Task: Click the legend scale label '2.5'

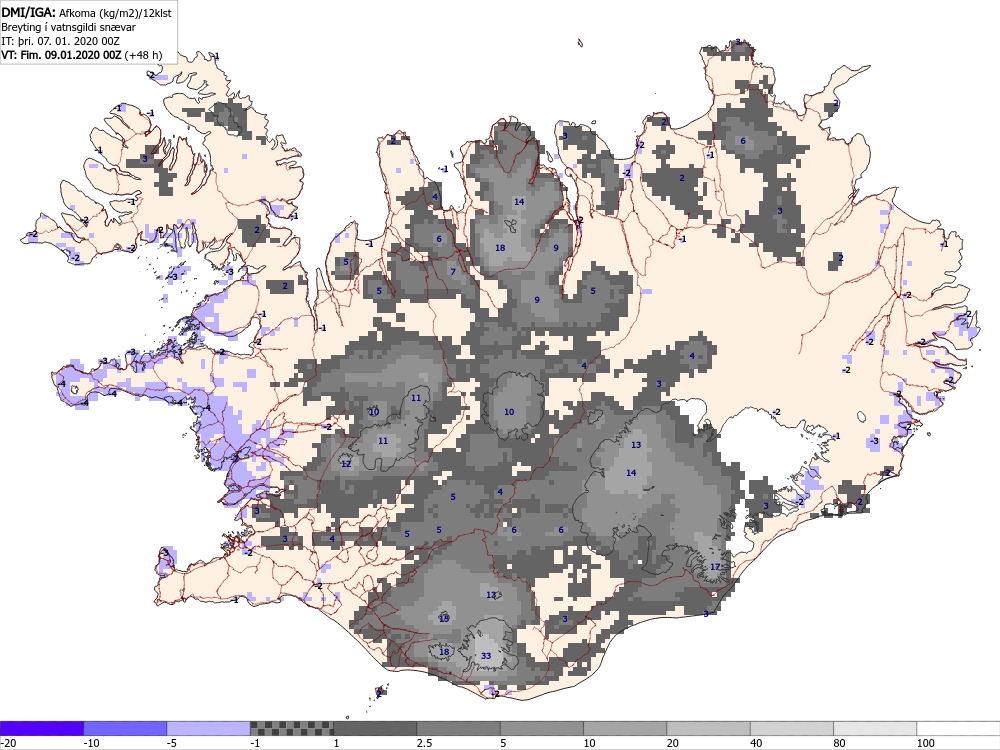Action: (424, 743)
